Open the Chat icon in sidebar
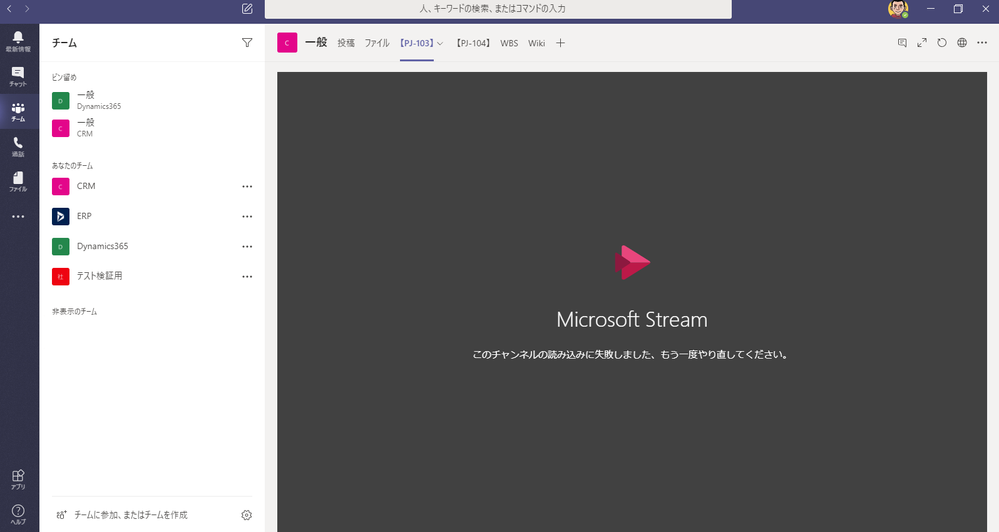The height and width of the screenshot is (532, 999). [18, 76]
